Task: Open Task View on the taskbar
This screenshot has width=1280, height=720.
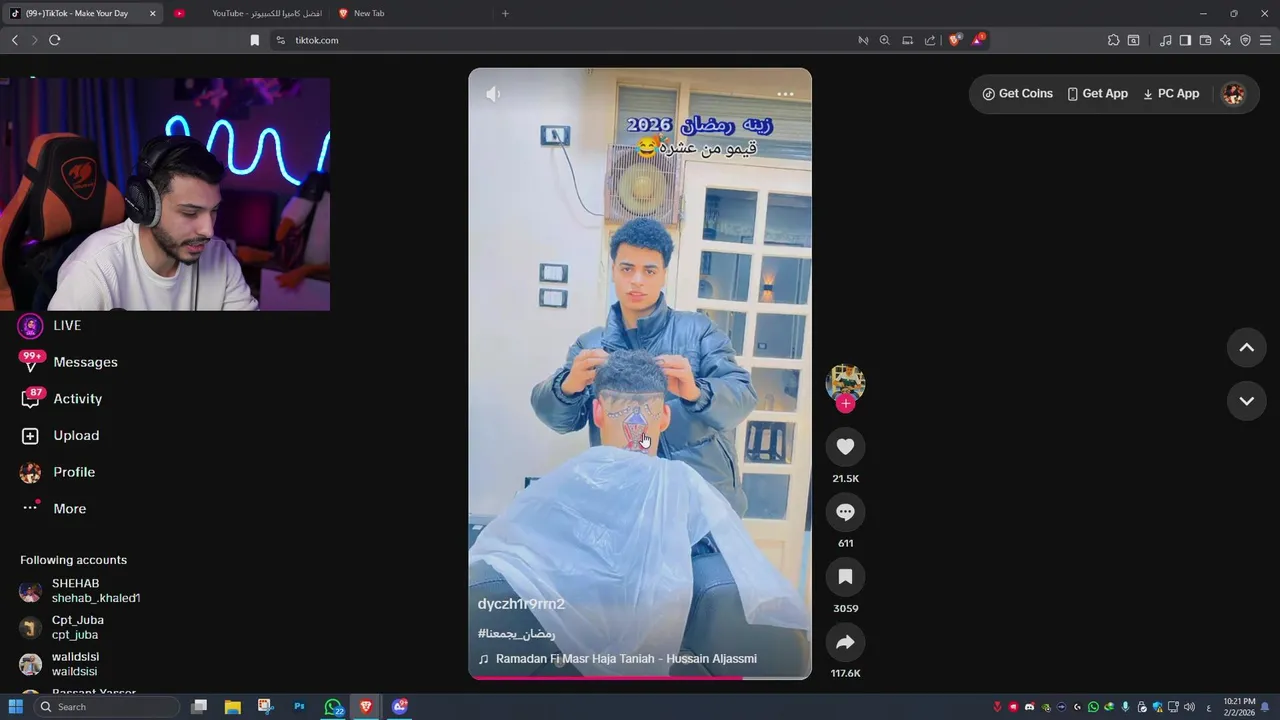Action: (199, 707)
